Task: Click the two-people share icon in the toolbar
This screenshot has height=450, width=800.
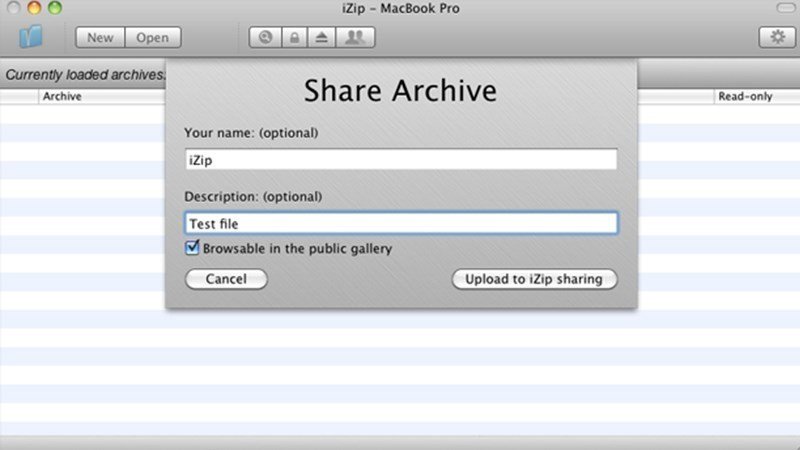Action: click(x=355, y=37)
